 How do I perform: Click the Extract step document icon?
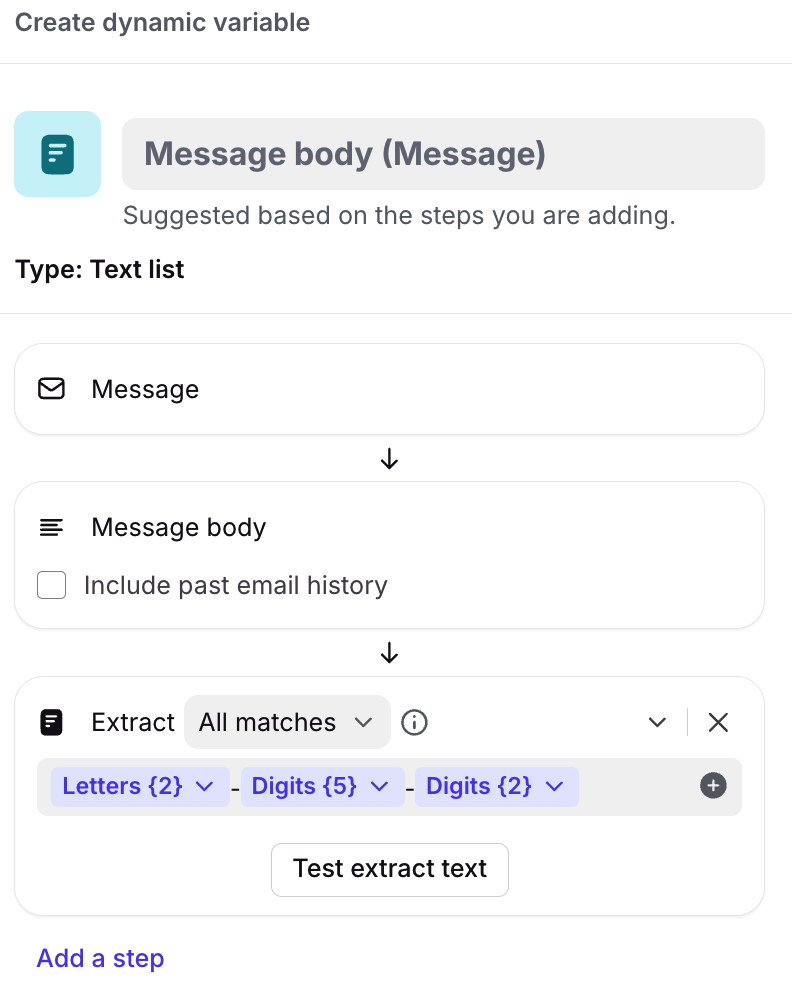(x=51, y=722)
